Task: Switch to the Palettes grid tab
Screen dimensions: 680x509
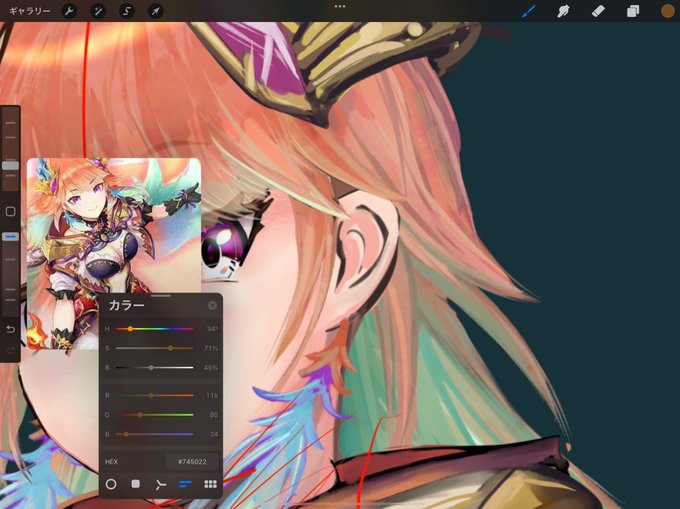Action: (x=210, y=484)
